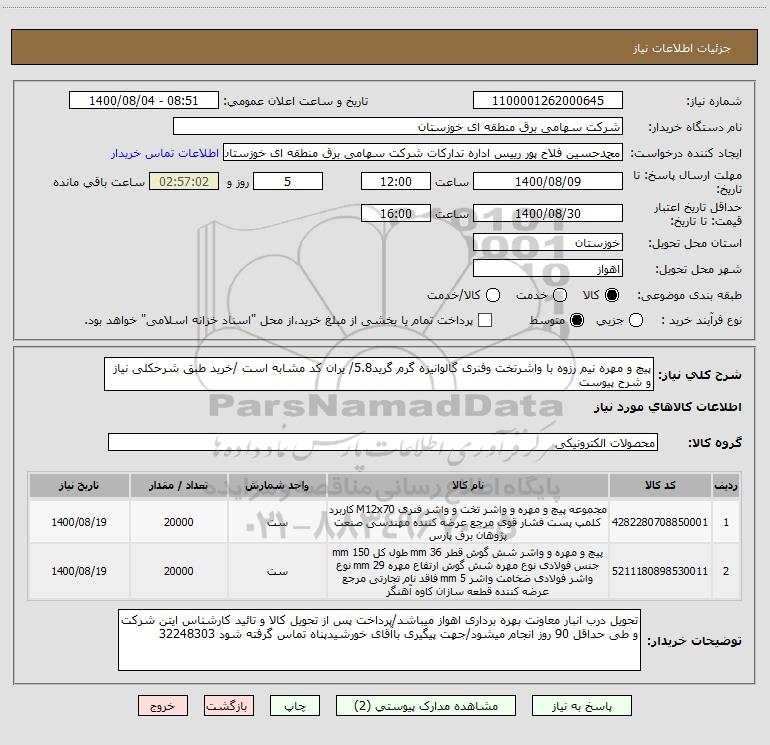
Task: Click the delivery city field اهواز
Action: pos(548,269)
